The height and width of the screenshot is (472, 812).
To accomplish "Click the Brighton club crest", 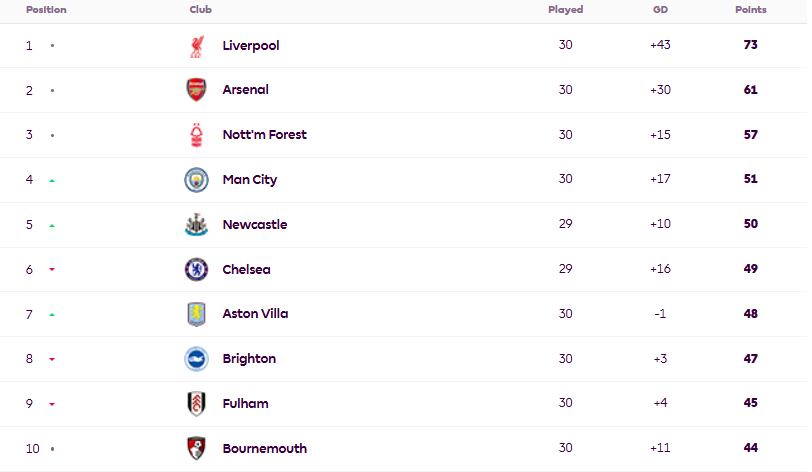I will (196, 359).
